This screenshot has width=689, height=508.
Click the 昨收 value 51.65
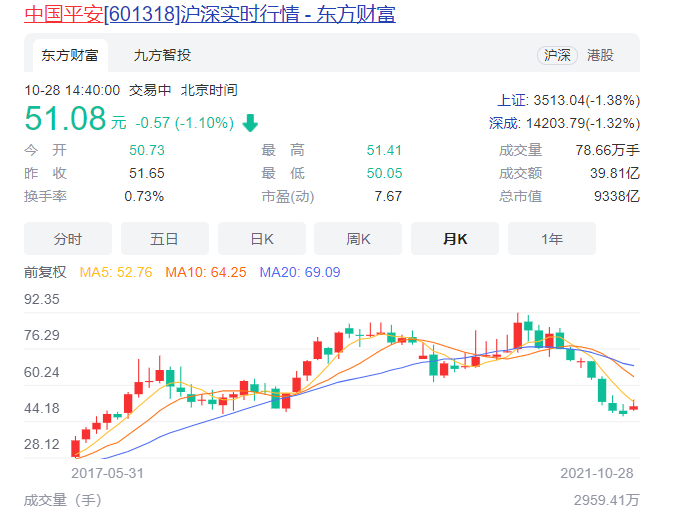pos(147,173)
